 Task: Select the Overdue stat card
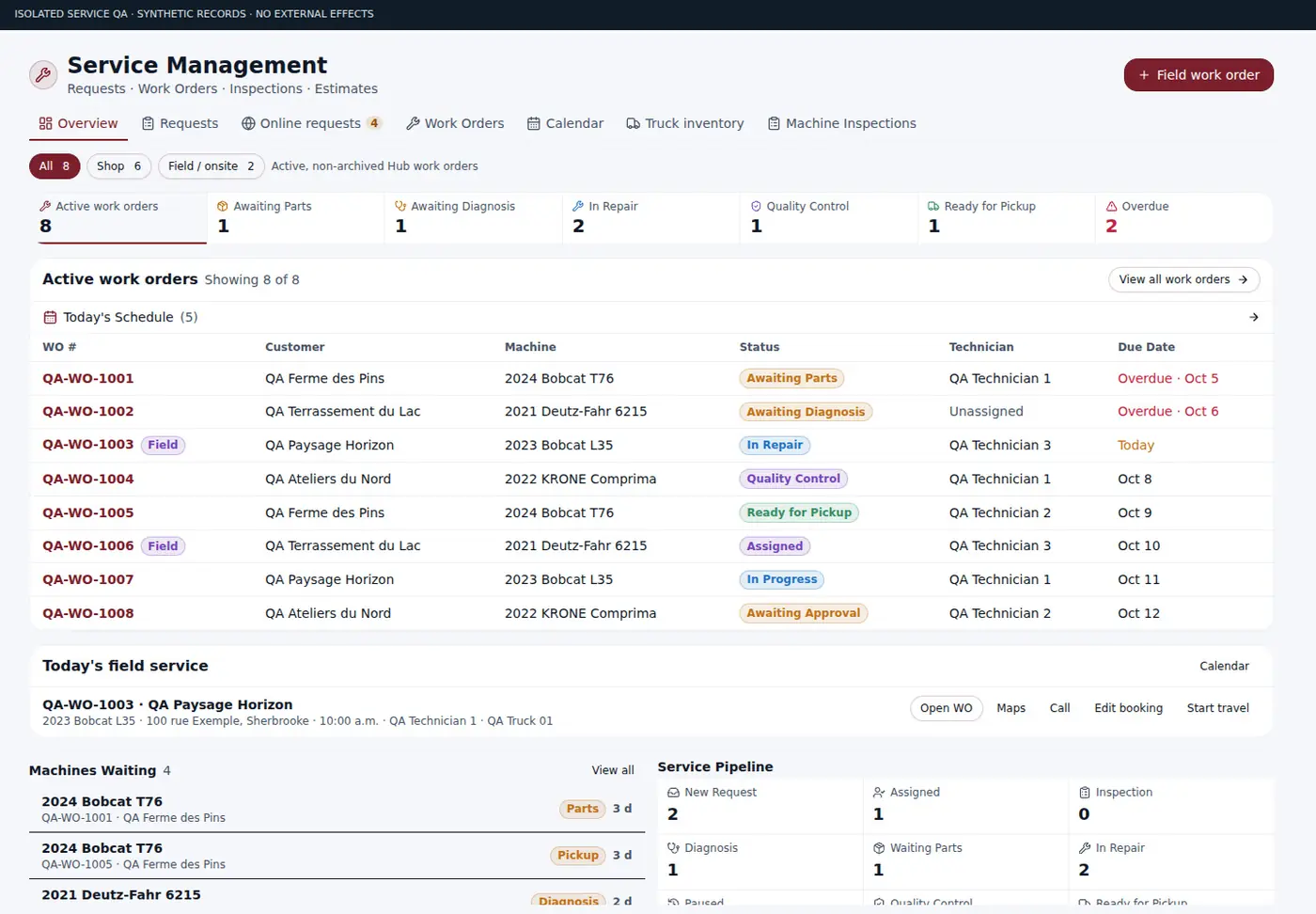pos(1183,218)
